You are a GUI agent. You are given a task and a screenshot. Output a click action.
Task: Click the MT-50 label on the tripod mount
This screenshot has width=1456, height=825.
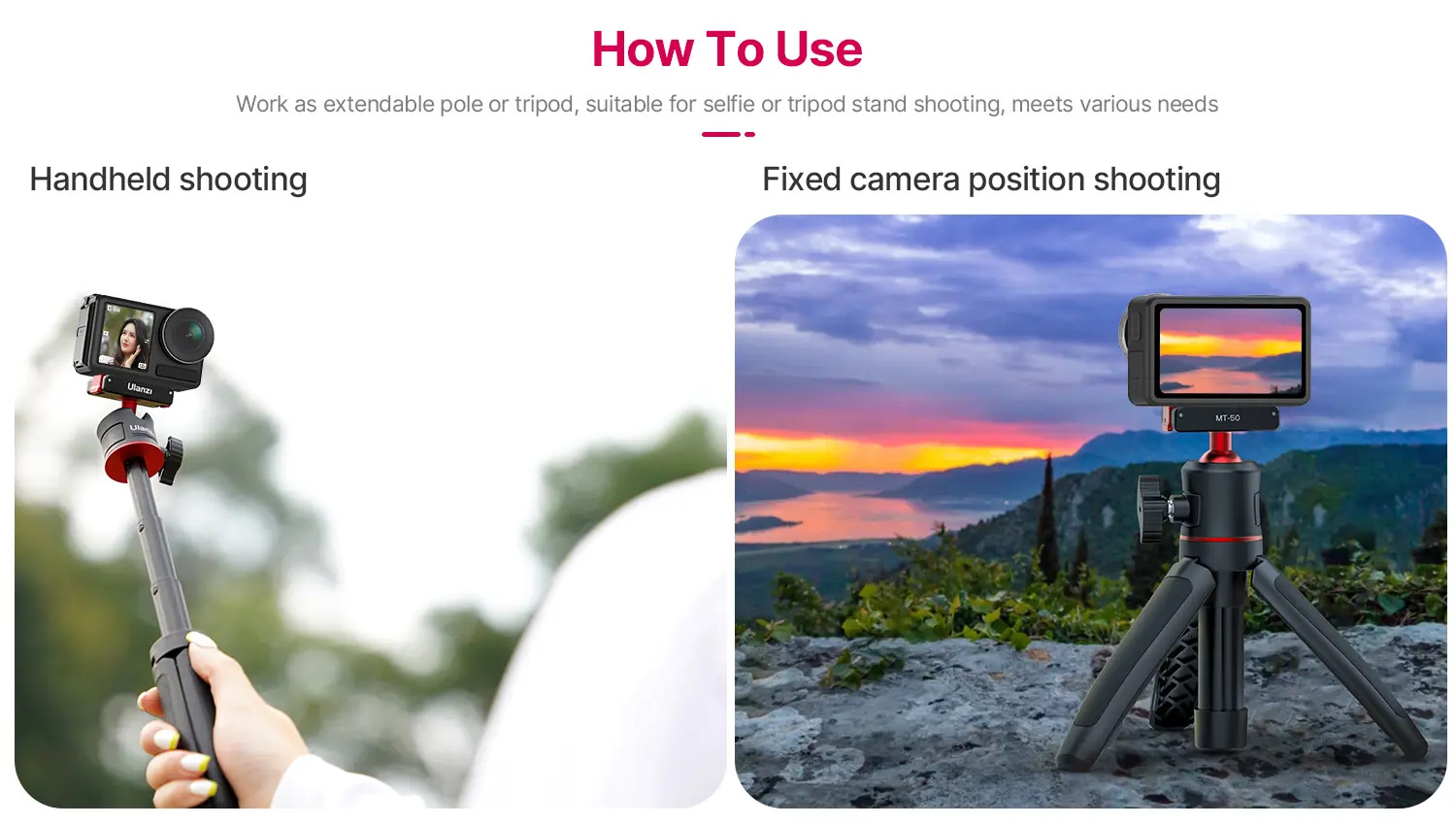tap(1227, 418)
